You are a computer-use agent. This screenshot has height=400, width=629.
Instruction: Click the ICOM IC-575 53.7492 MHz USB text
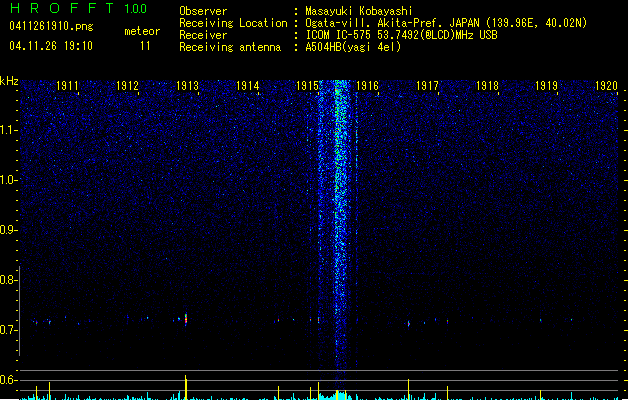pos(401,35)
